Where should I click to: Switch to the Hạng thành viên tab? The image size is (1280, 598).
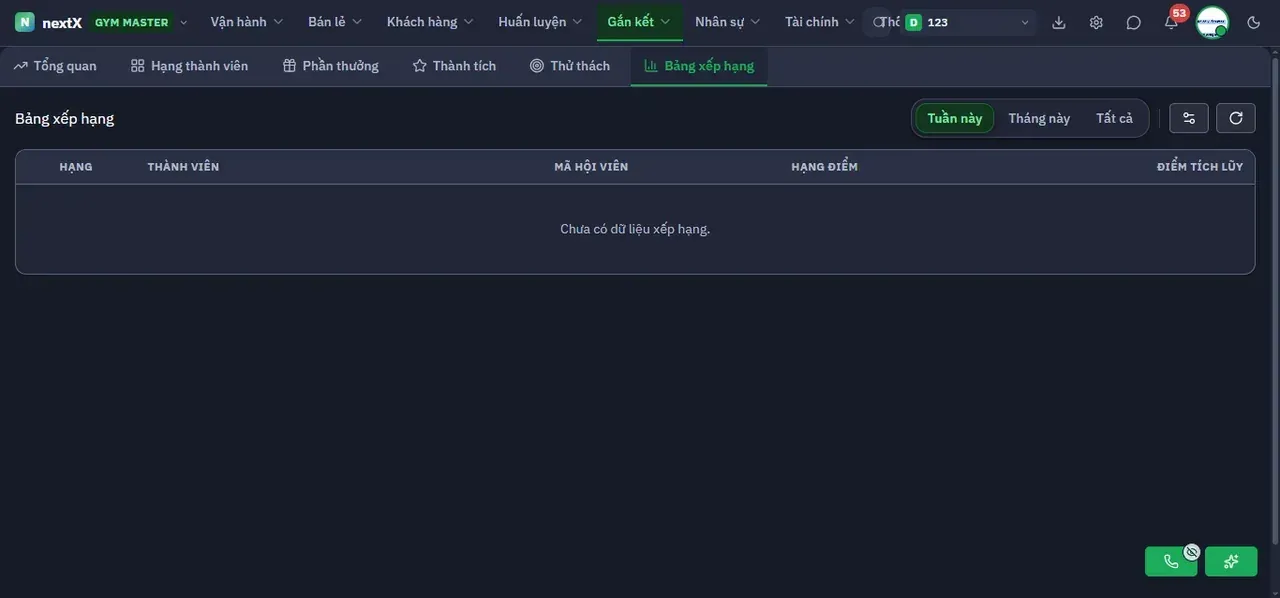189,66
